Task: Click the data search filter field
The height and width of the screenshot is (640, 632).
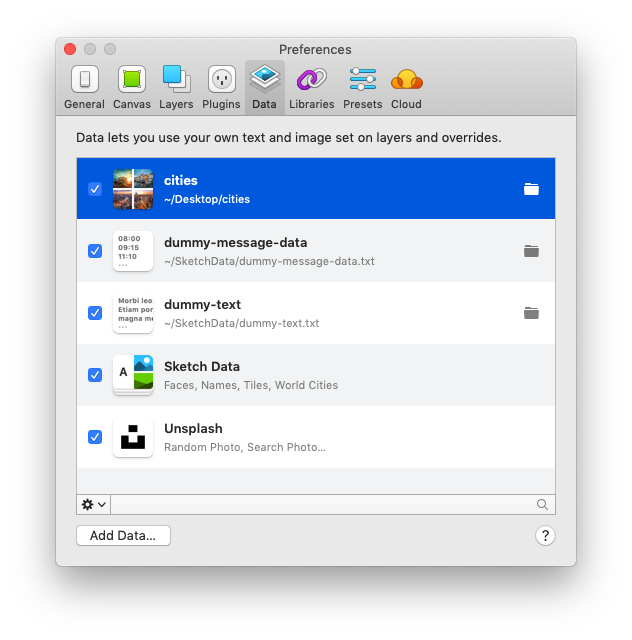Action: (330, 505)
